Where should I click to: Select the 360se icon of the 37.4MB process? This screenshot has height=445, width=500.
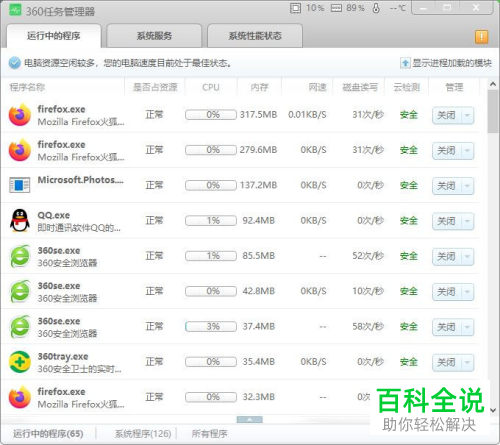click(x=20, y=327)
